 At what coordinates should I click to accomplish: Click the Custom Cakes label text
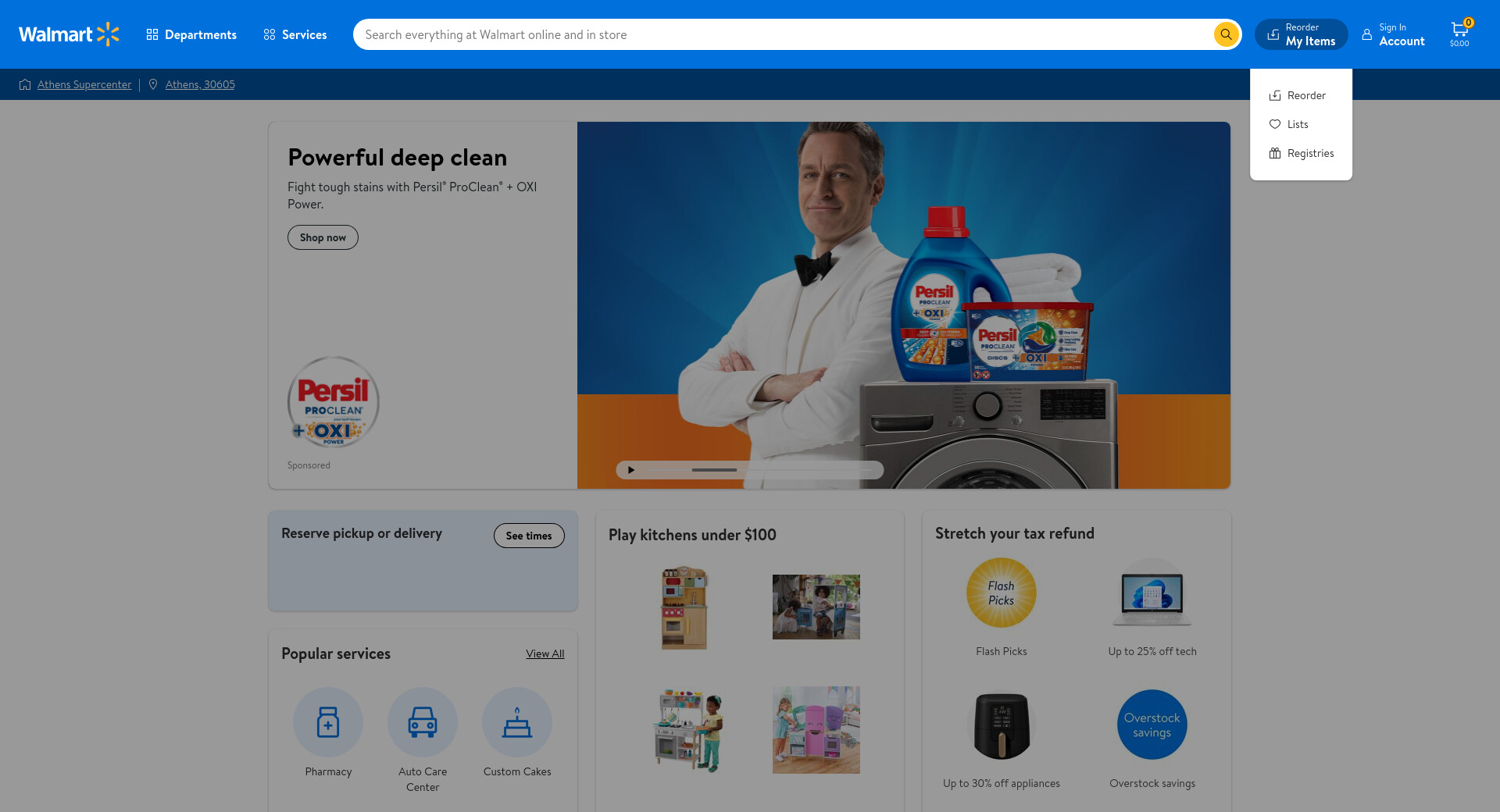517,771
